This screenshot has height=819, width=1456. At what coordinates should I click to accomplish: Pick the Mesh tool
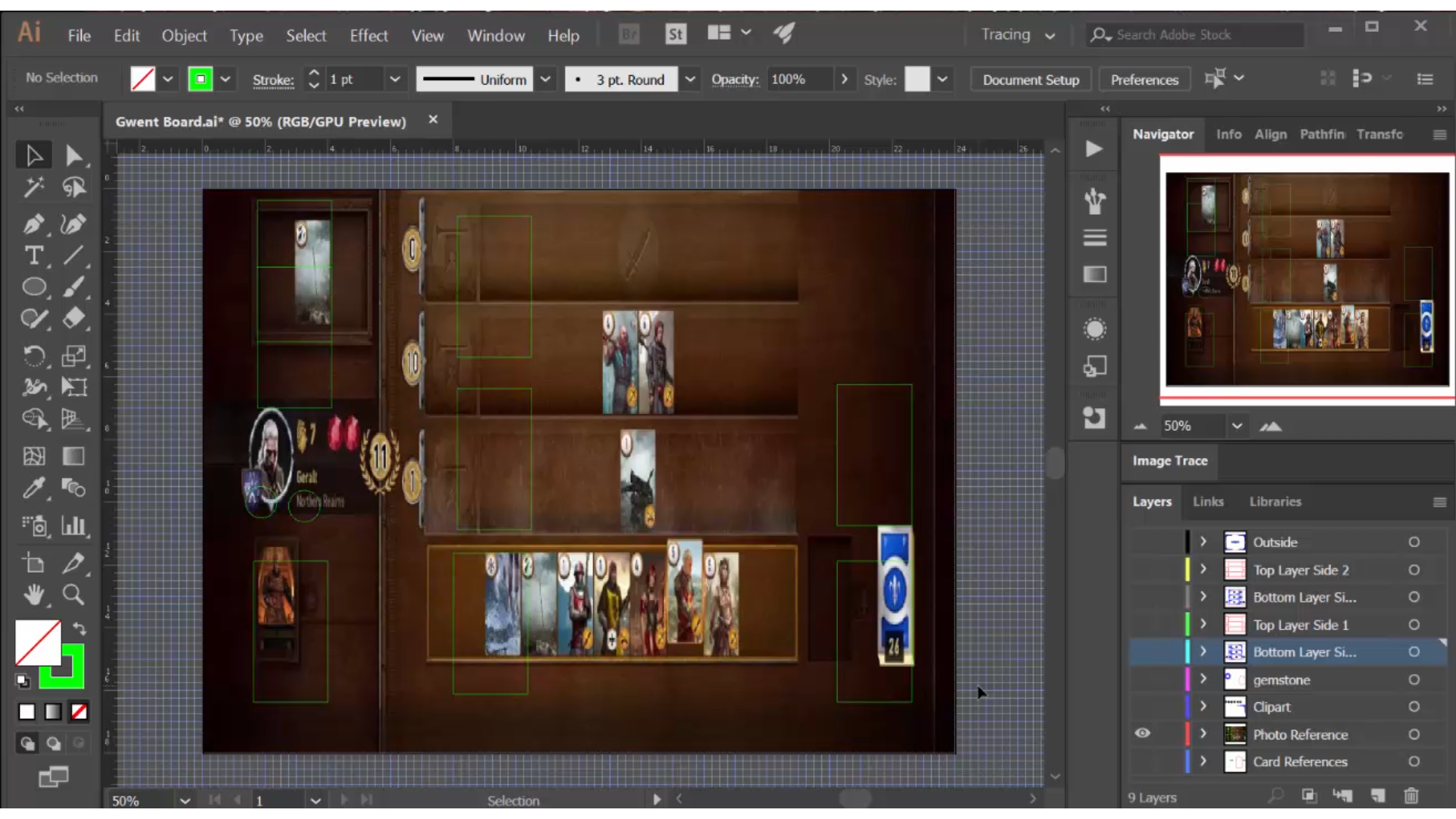coord(33,456)
